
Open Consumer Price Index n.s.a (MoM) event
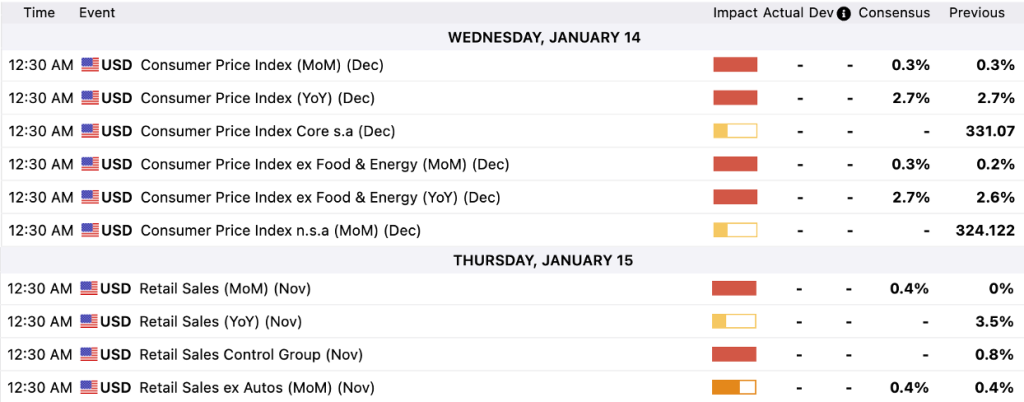(x=280, y=230)
